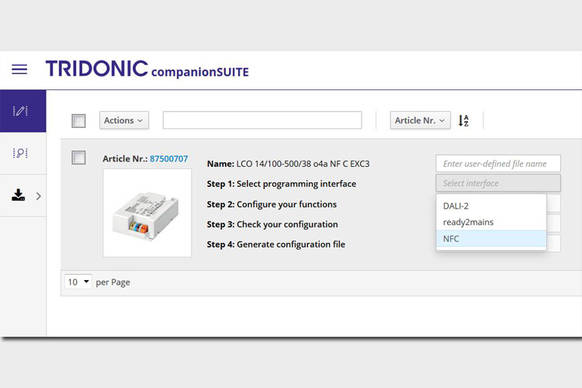Open the configuration editor sidebar icon
582x388 pixels.
coord(20,111)
